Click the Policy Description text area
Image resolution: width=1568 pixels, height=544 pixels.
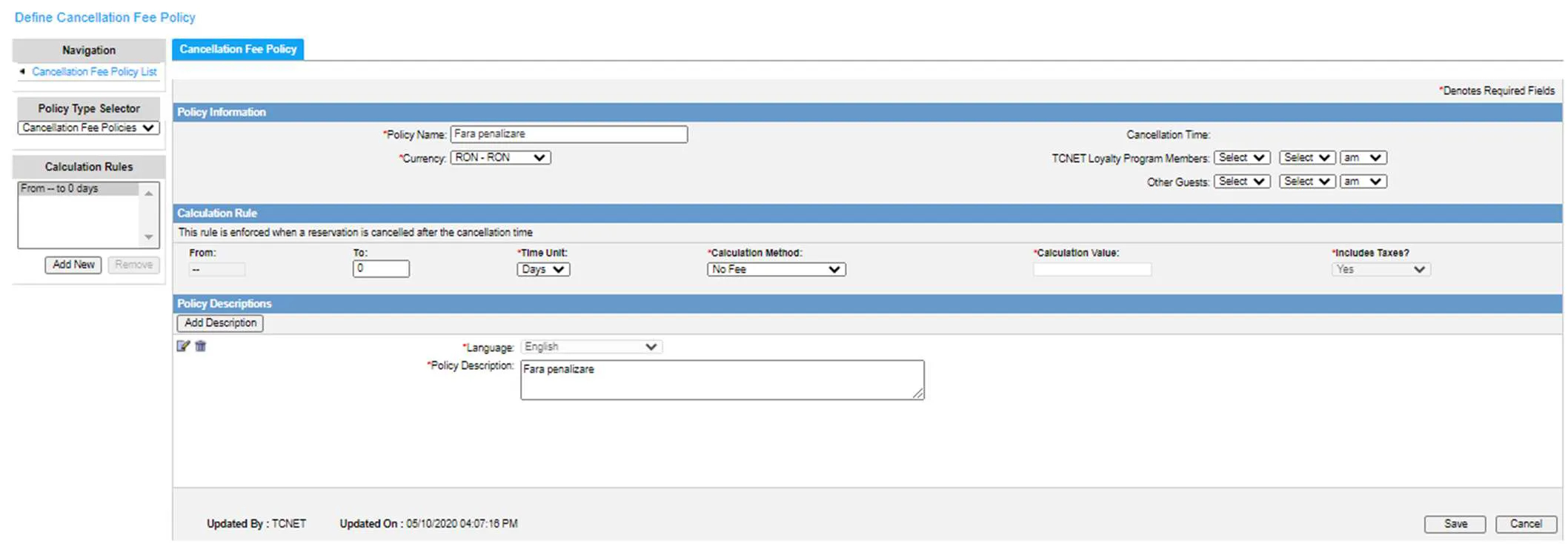click(722, 380)
